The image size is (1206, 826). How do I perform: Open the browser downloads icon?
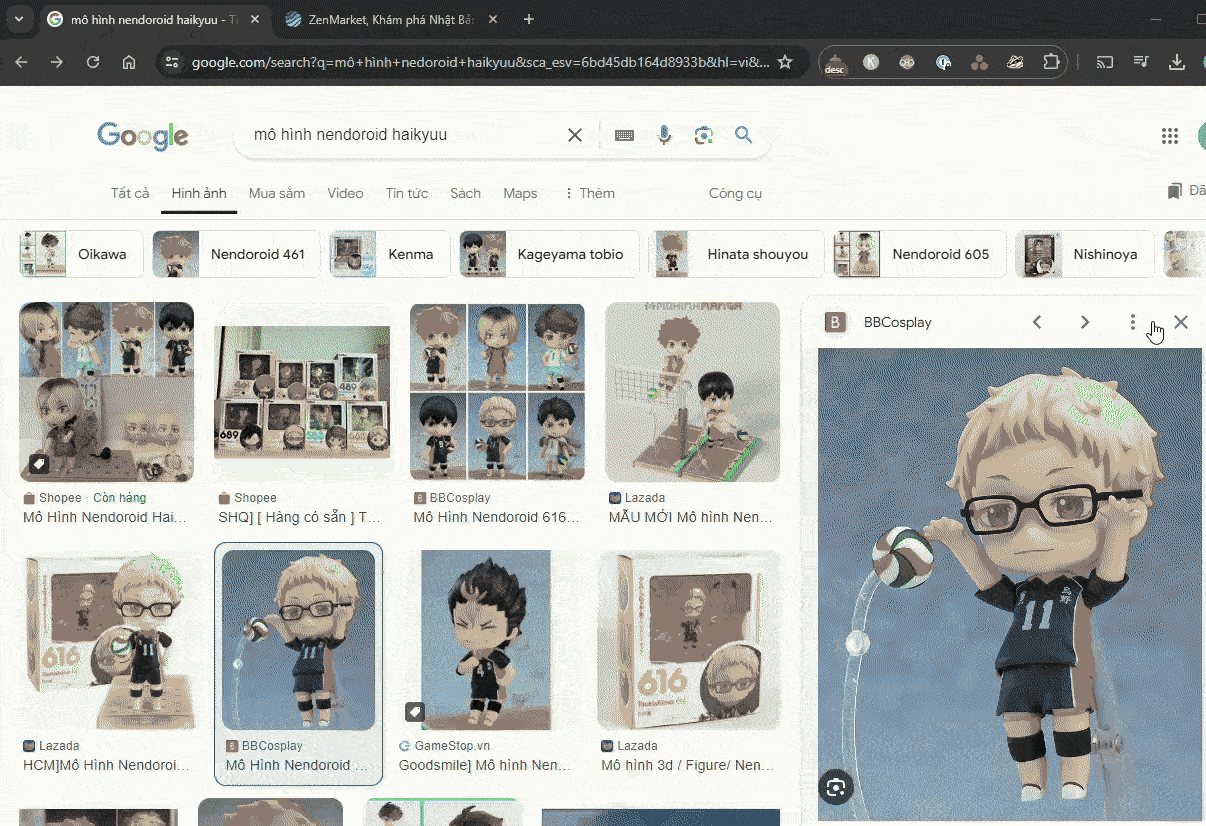[x=1177, y=62]
